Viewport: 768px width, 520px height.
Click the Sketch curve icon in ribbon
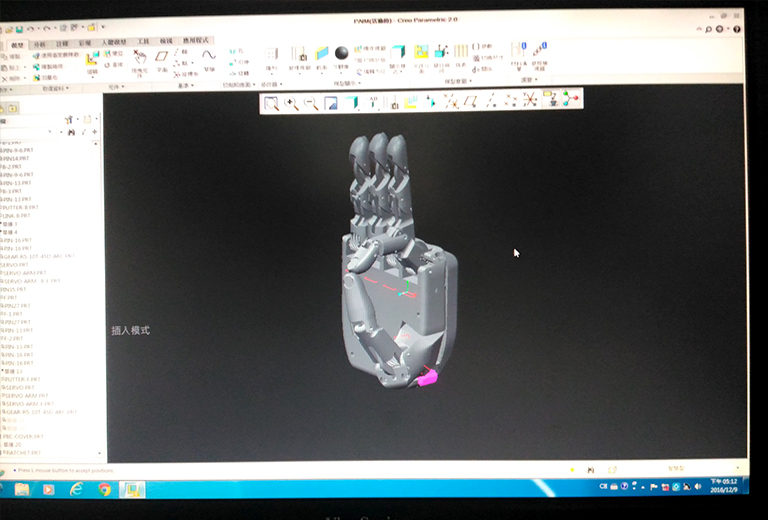tap(208, 56)
